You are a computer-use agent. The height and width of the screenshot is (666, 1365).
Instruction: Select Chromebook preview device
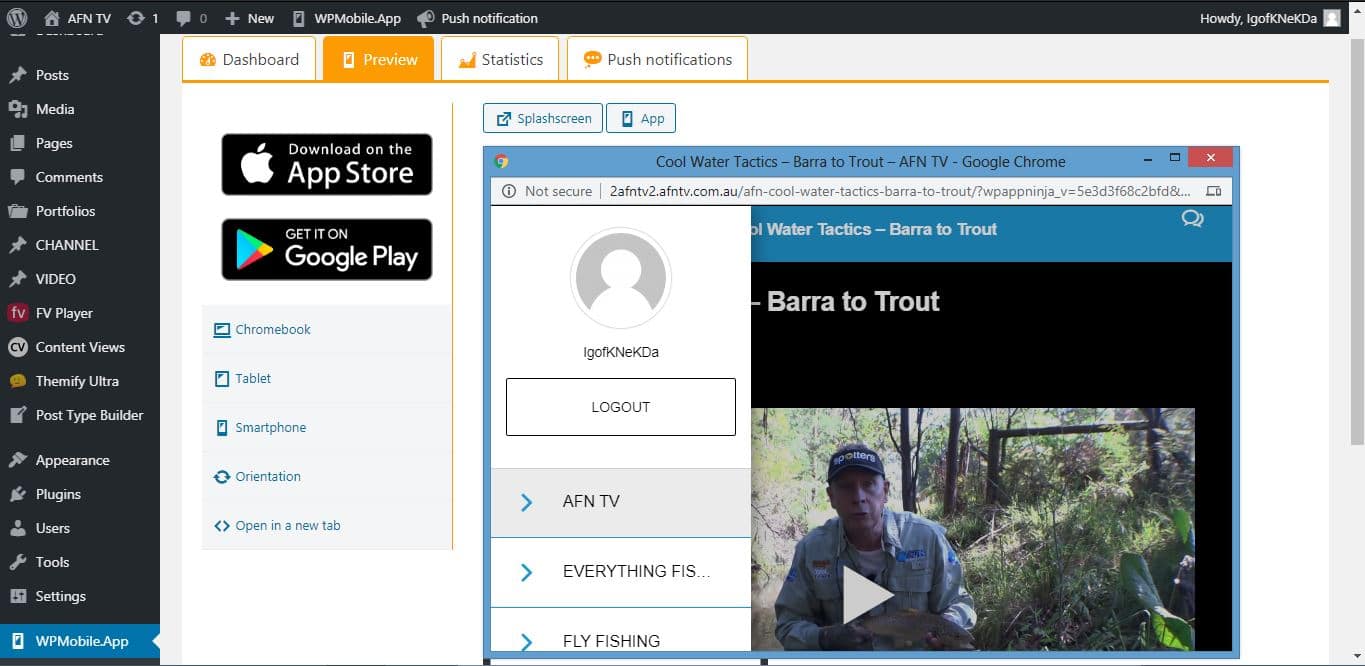click(x=327, y=329)
